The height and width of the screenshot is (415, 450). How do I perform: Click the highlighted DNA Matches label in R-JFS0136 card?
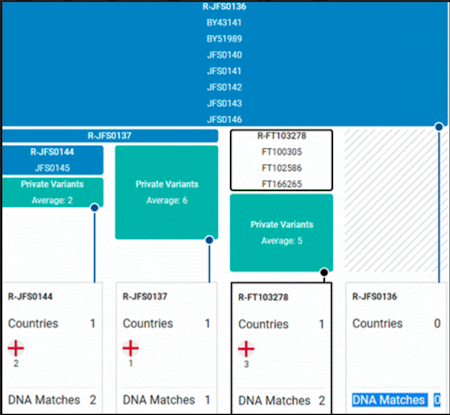point(389,400)
